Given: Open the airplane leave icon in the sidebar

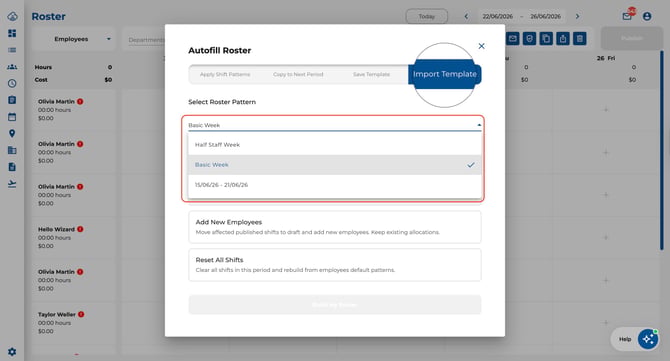Looking at the screenshot, I should click(x=12, y=184).
